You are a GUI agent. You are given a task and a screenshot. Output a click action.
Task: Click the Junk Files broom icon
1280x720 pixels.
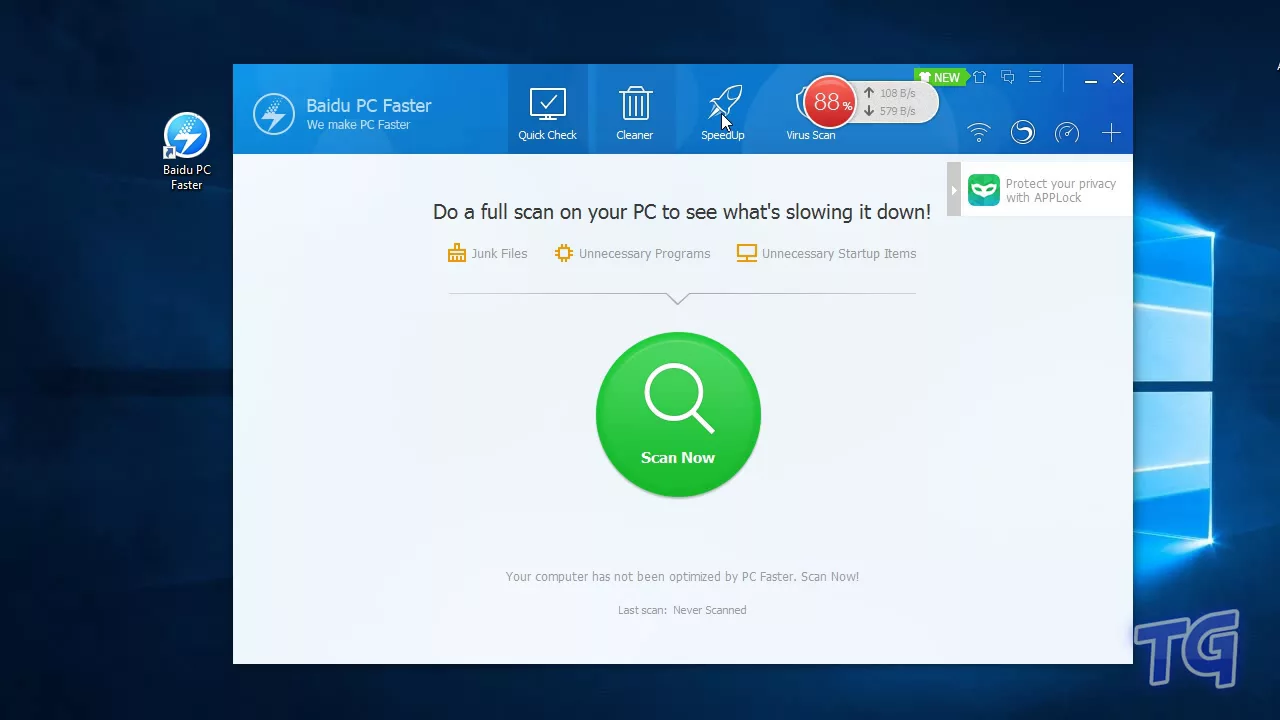(457, 253)
